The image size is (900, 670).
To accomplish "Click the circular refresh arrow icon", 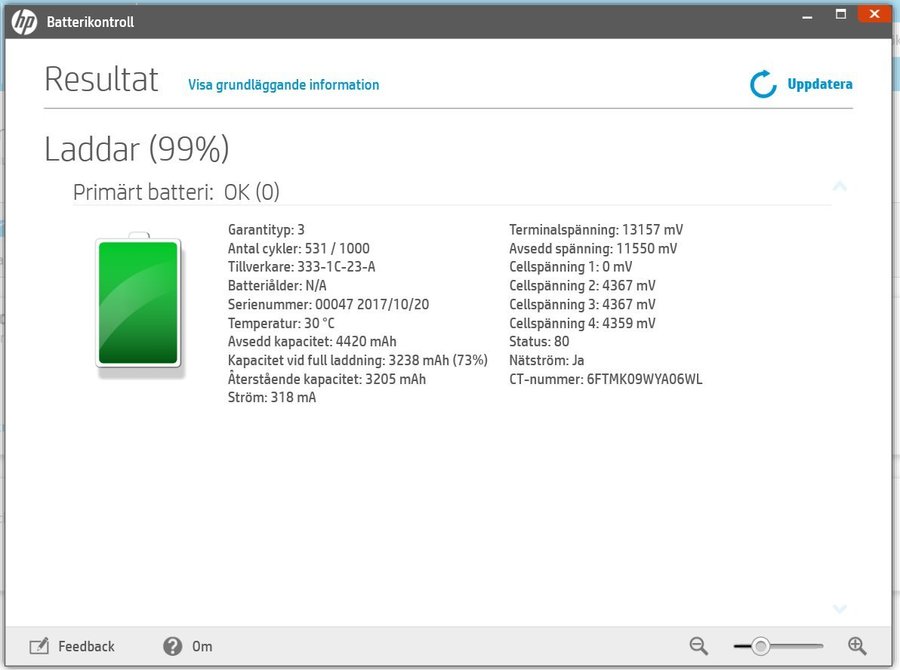I will click(763, 85).
